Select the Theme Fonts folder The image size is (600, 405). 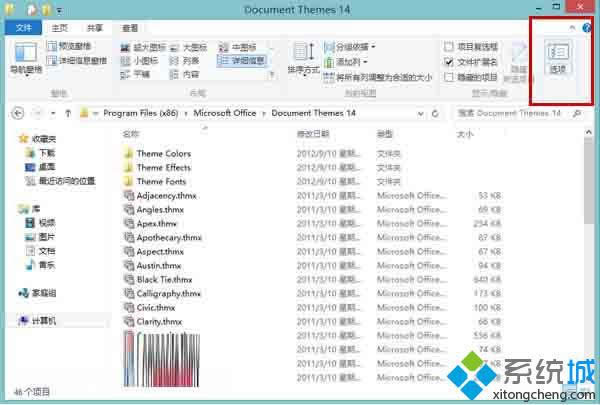point(155,181)
